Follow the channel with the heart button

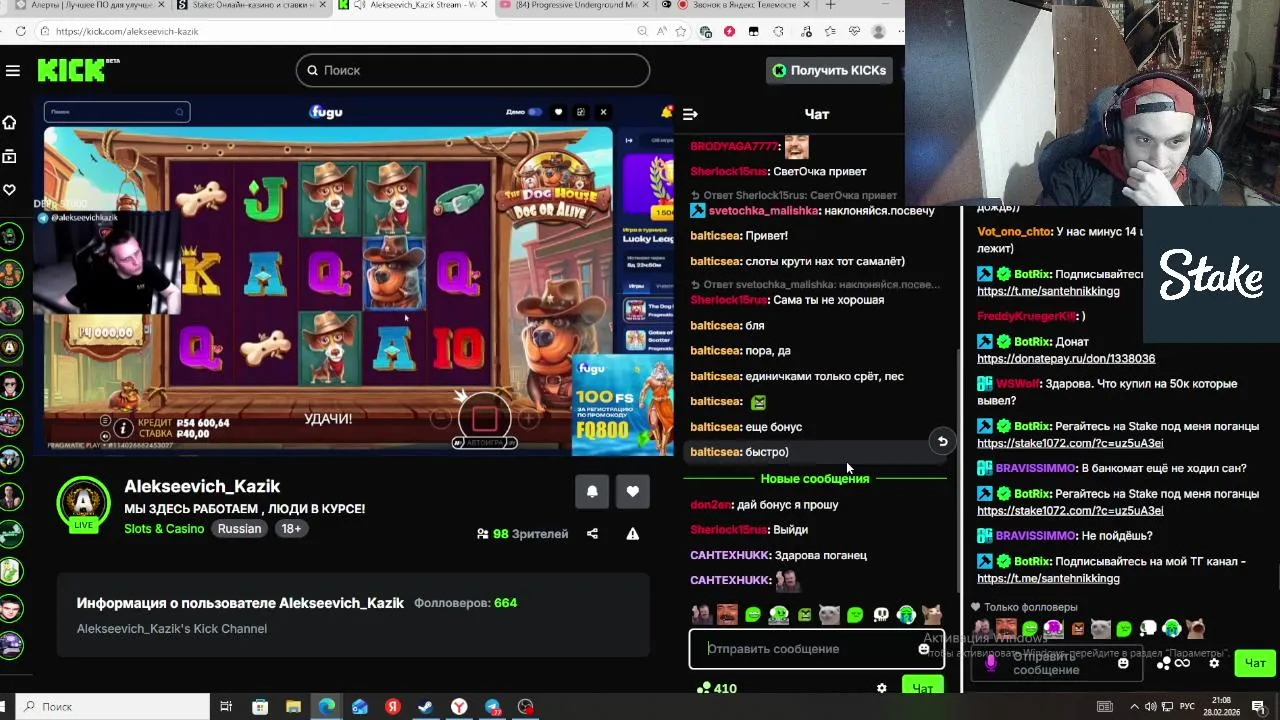pyautogui.click(x=633, y=491)
